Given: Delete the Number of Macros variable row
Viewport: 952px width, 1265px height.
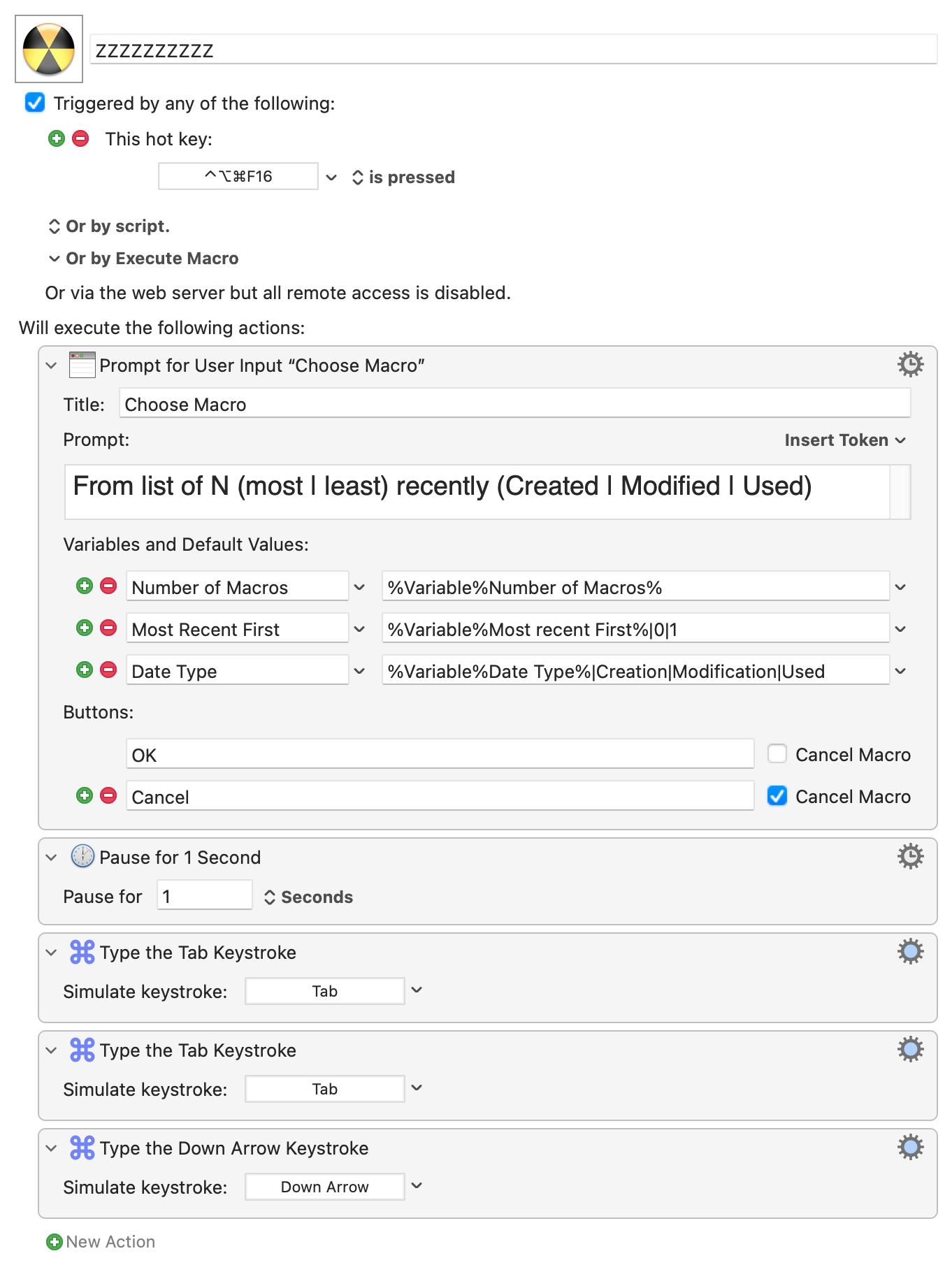Looking at the screenshot, I should (108, 586).
